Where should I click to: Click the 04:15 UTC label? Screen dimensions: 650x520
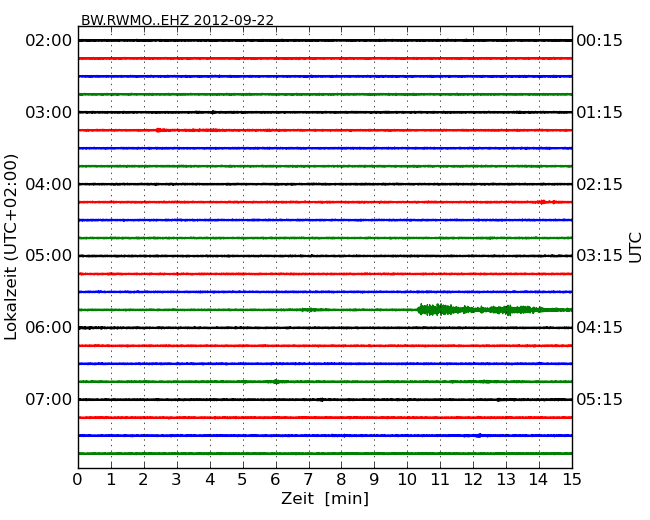[599, 328]
